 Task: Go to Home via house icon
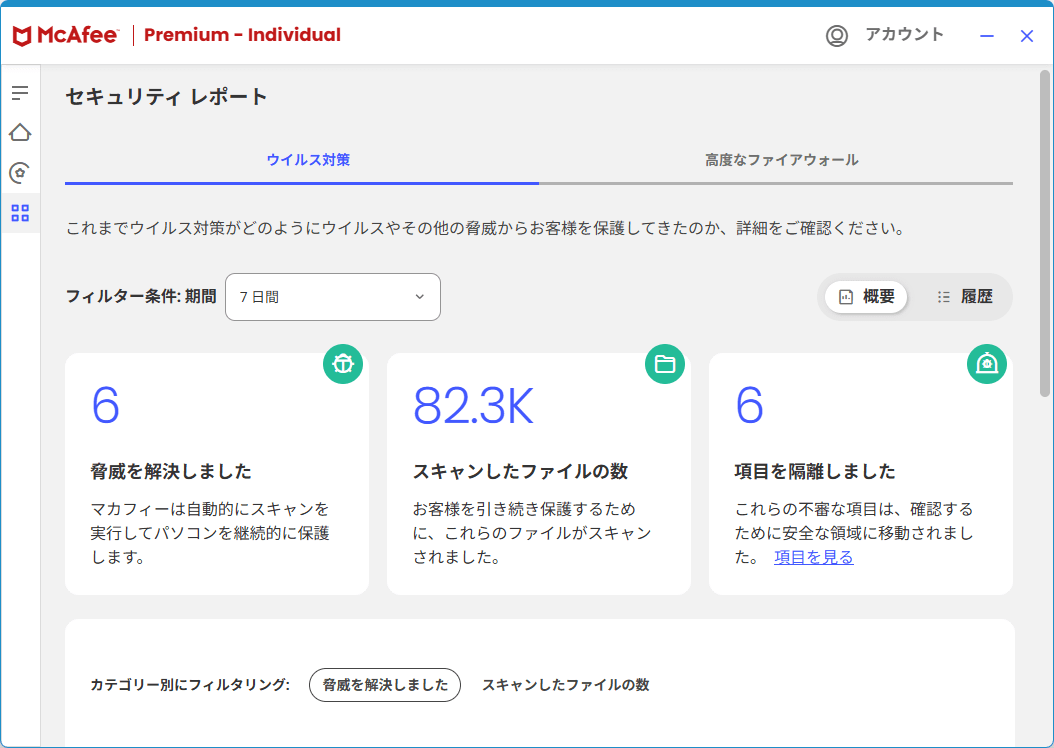[x=20, y=132]
